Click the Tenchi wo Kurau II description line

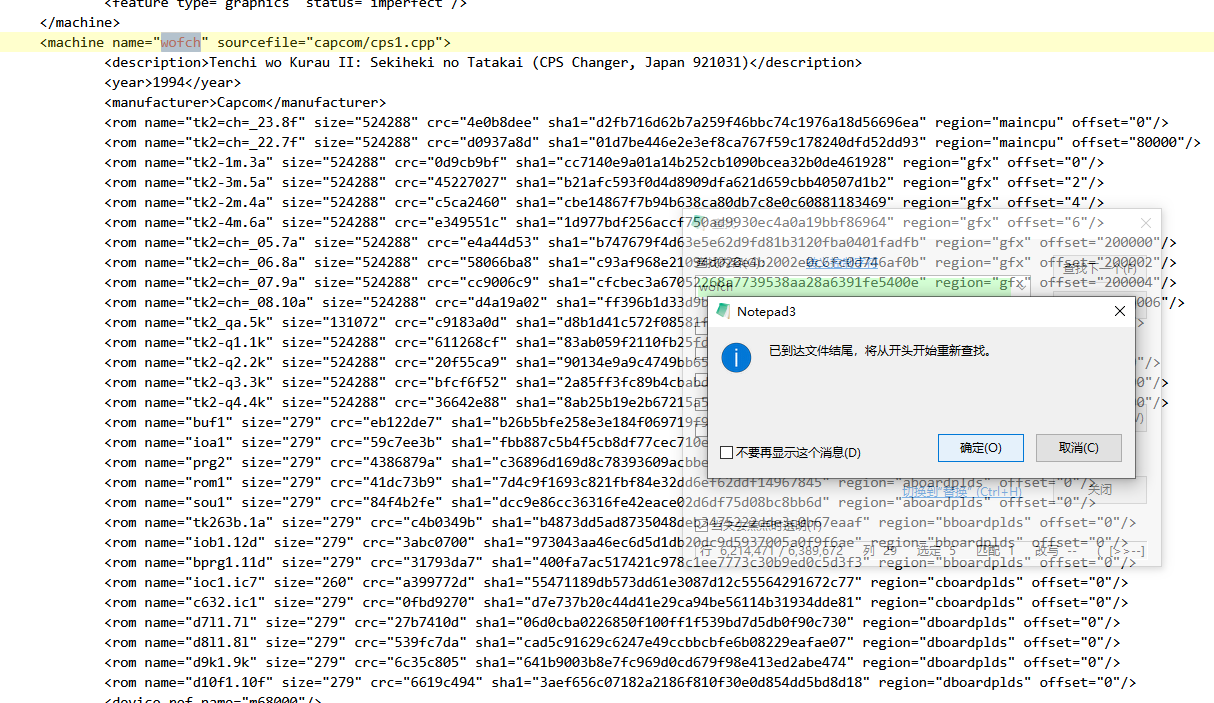(482, 62)
